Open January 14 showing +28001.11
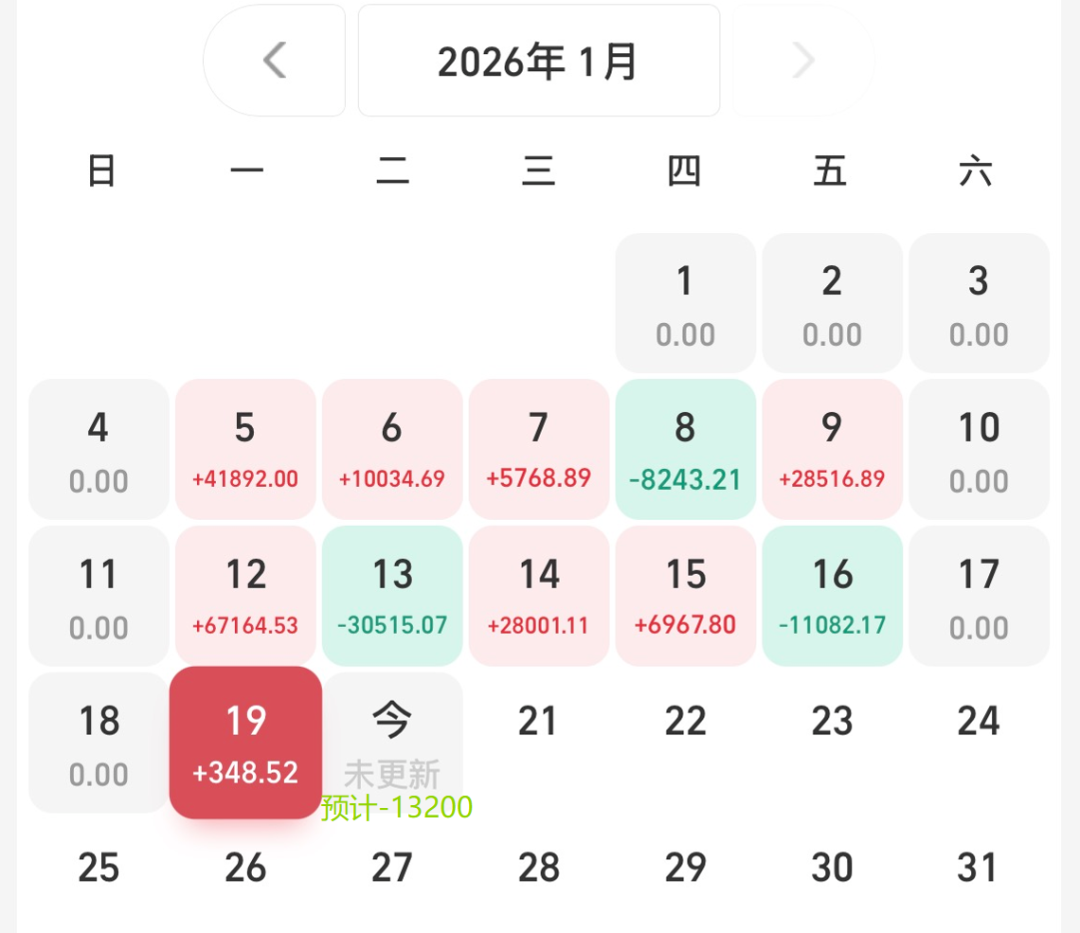Image resolution: width=1080 pixels, height=933 pixels. 539,596
